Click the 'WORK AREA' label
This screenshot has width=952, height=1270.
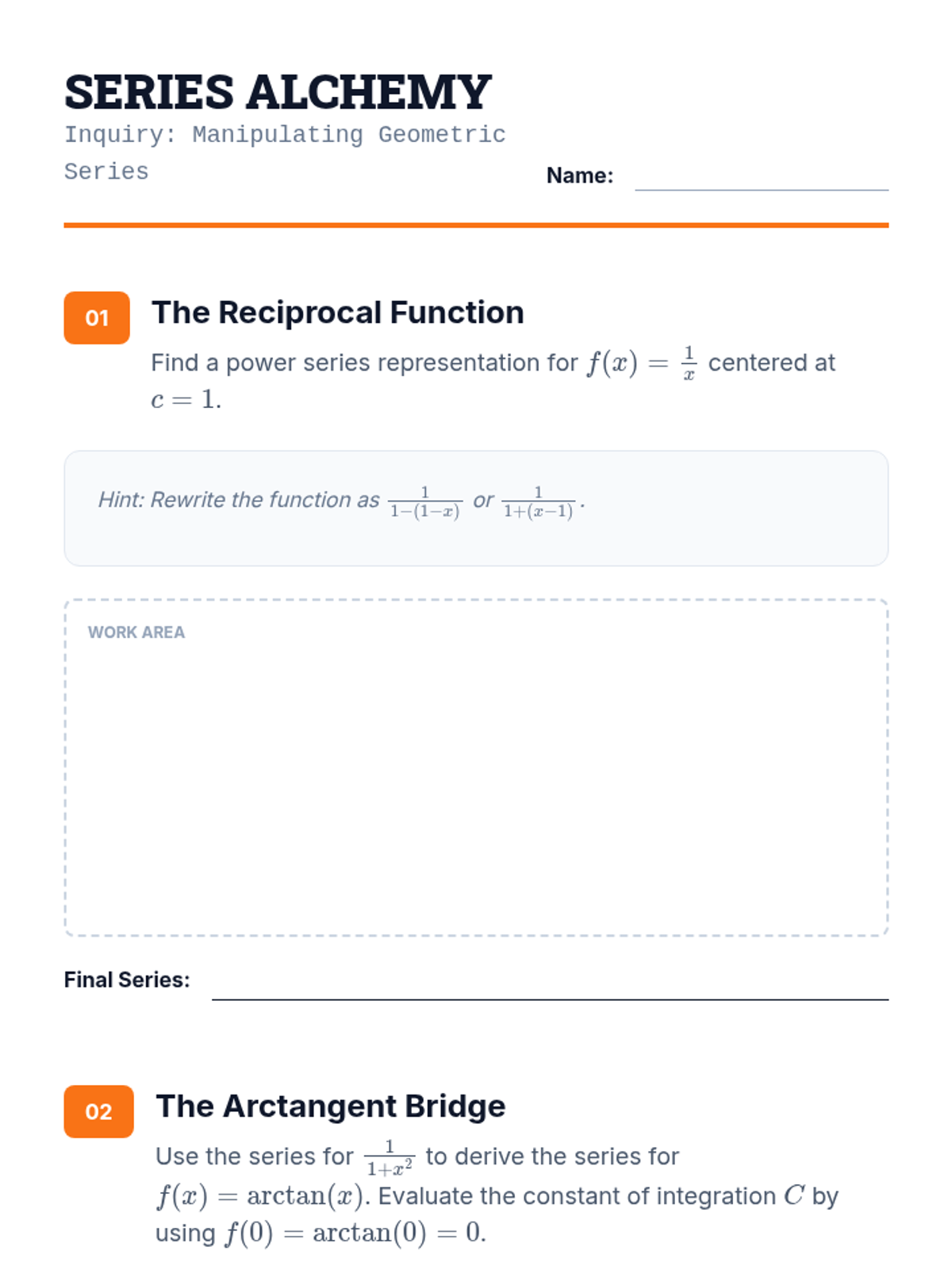click(136, 633)
